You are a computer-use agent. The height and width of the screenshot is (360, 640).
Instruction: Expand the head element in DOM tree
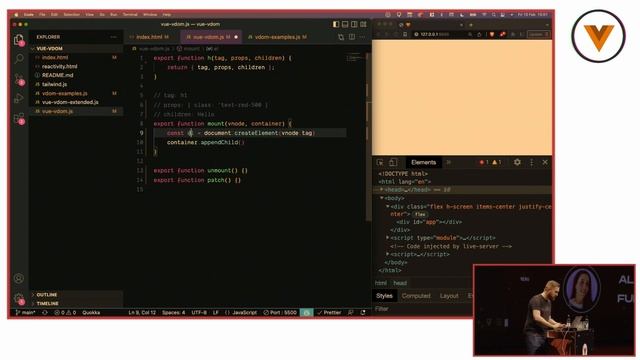(x=382, y=190)
